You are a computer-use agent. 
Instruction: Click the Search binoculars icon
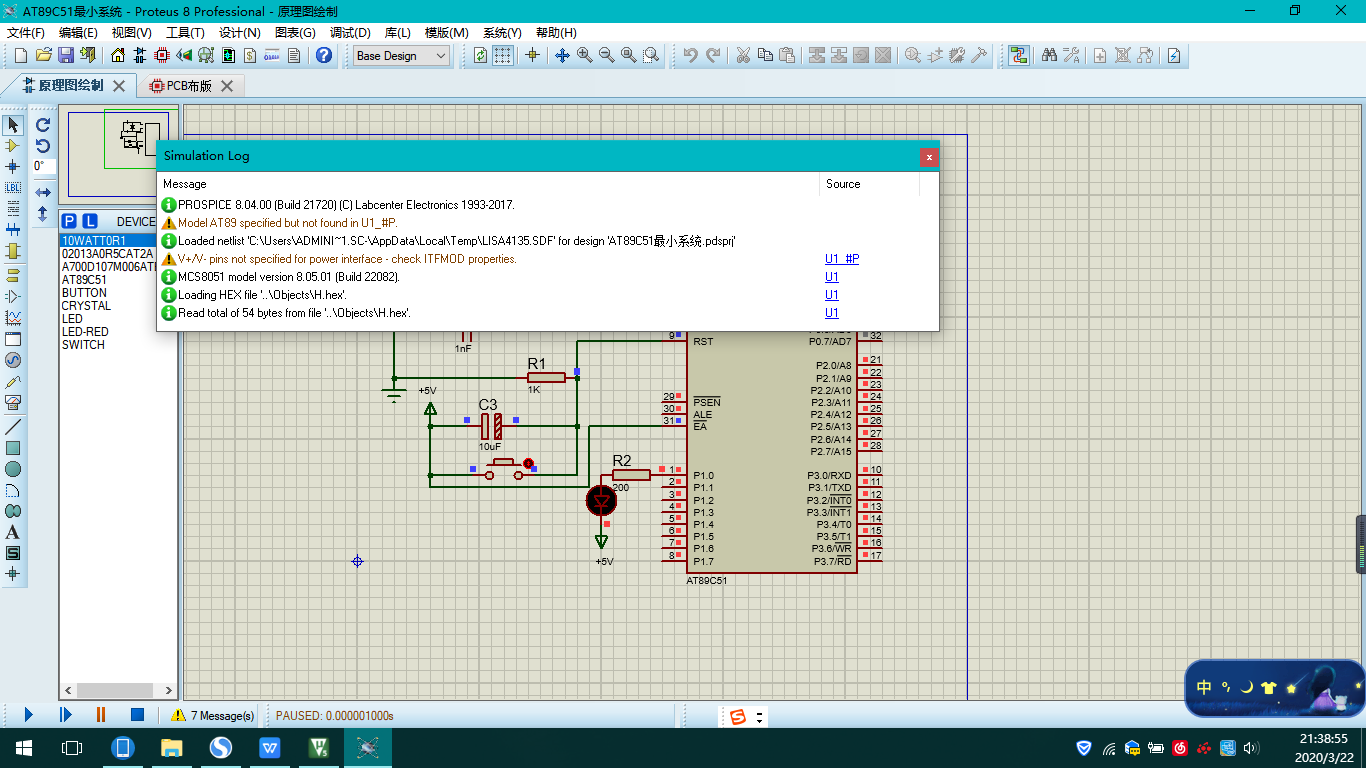click(1049, 55)
